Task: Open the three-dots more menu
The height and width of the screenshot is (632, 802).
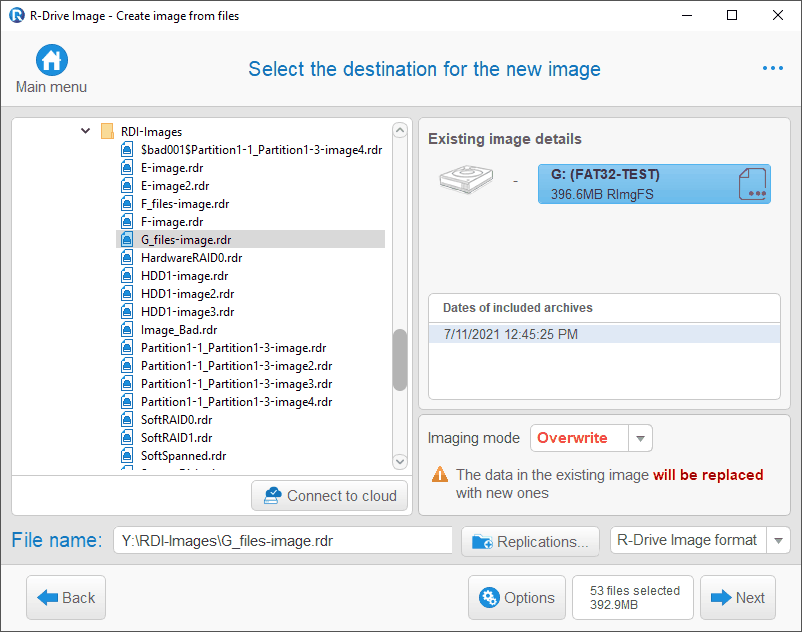Action: coord(772,68)
